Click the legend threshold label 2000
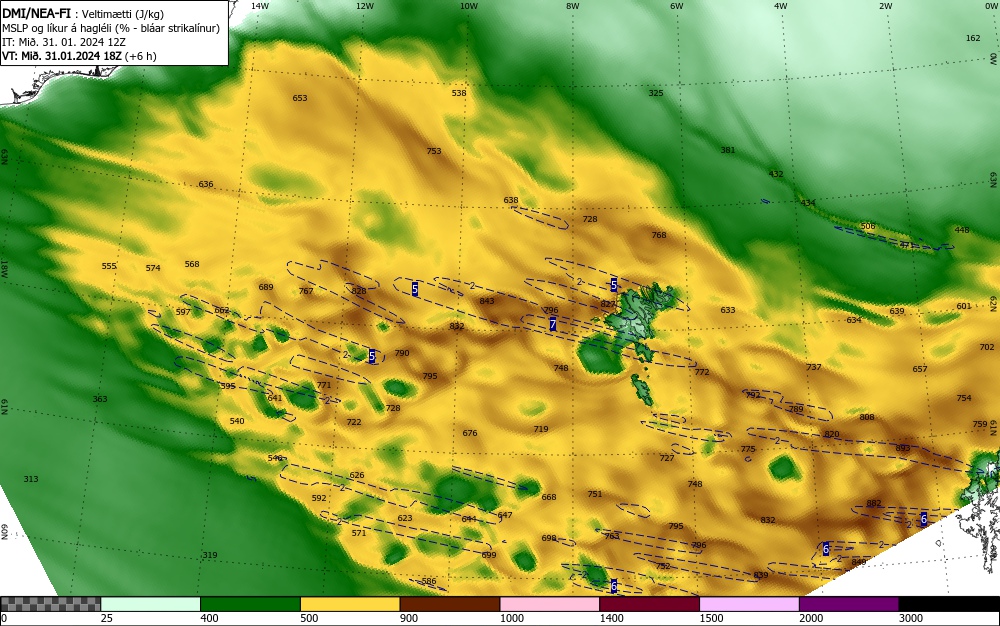1000x626 pixels. pos(811,618)
